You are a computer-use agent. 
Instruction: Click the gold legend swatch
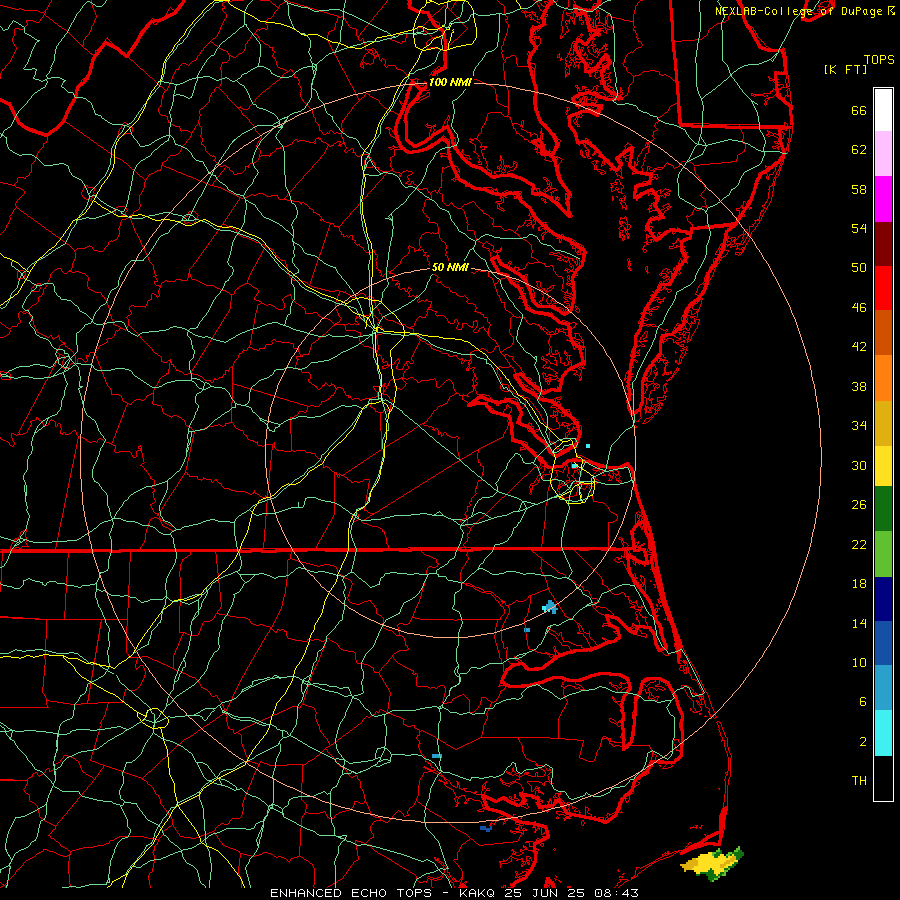(x=883, y=423)
